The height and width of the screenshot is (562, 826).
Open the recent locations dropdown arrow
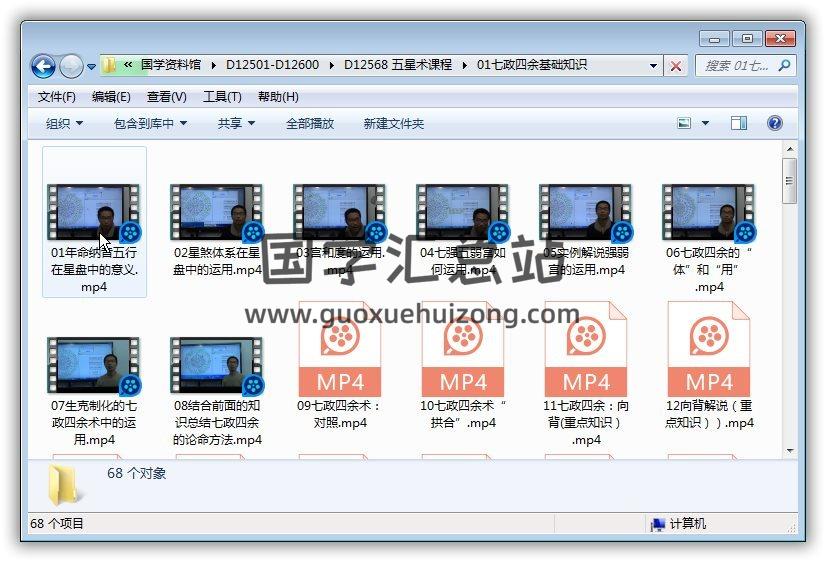click(91, 67)
